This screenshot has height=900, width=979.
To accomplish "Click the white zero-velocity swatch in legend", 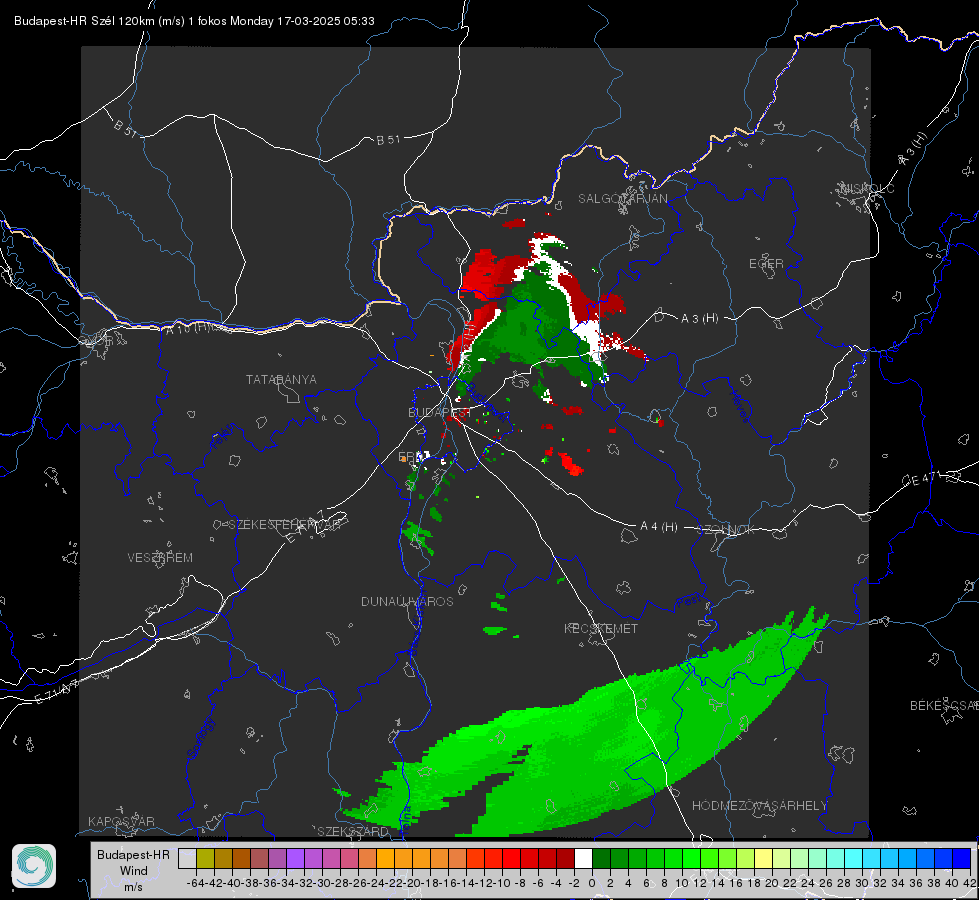I will tap(583, 859).
